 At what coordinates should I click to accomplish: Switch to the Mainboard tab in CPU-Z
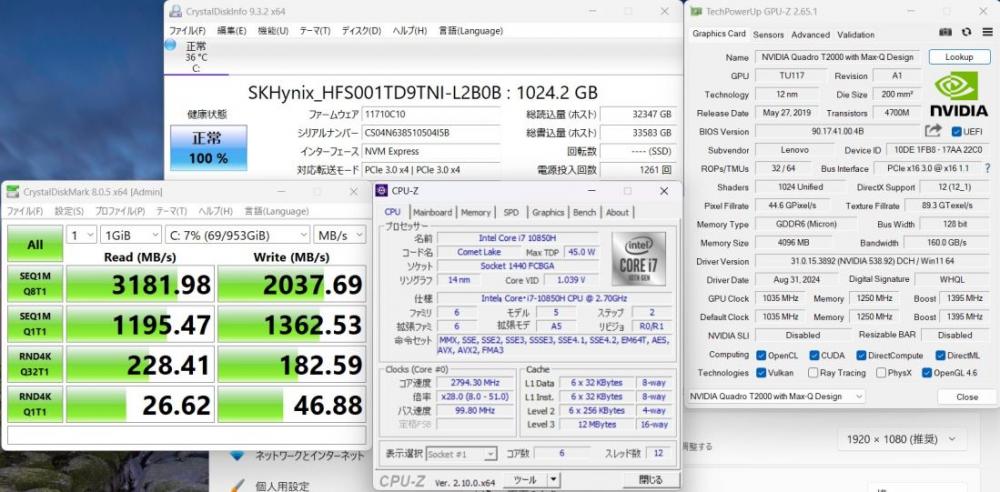pos(432,212)
